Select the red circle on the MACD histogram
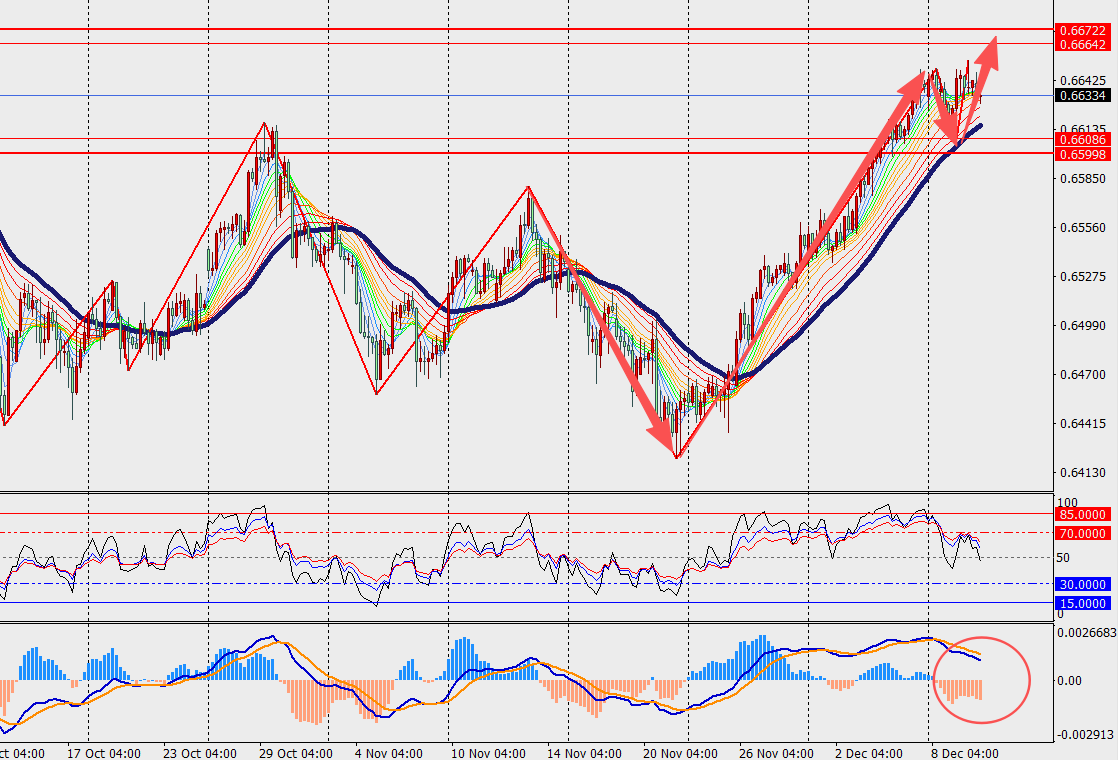1119x760 pixels. coord(981,680)
